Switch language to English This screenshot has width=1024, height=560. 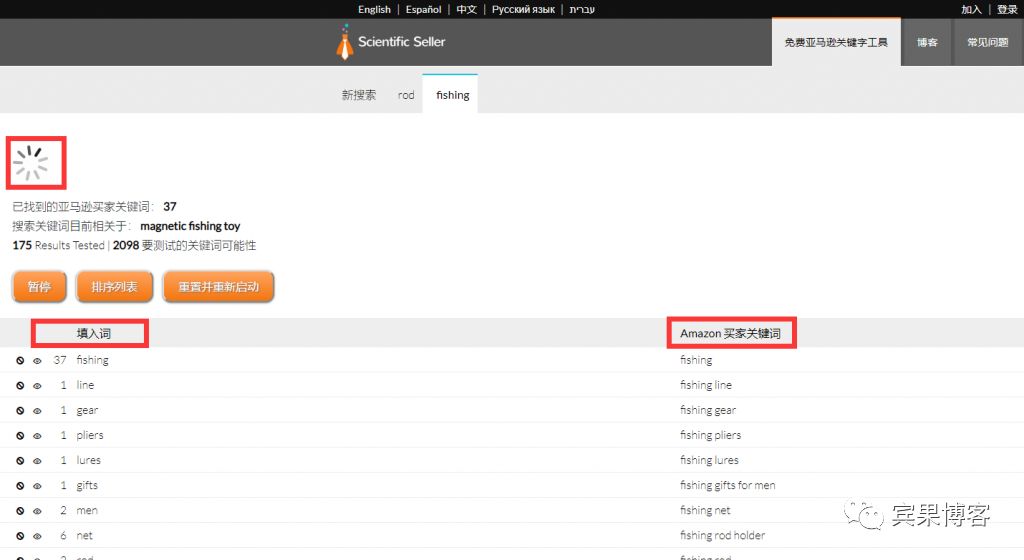(374, 9)
